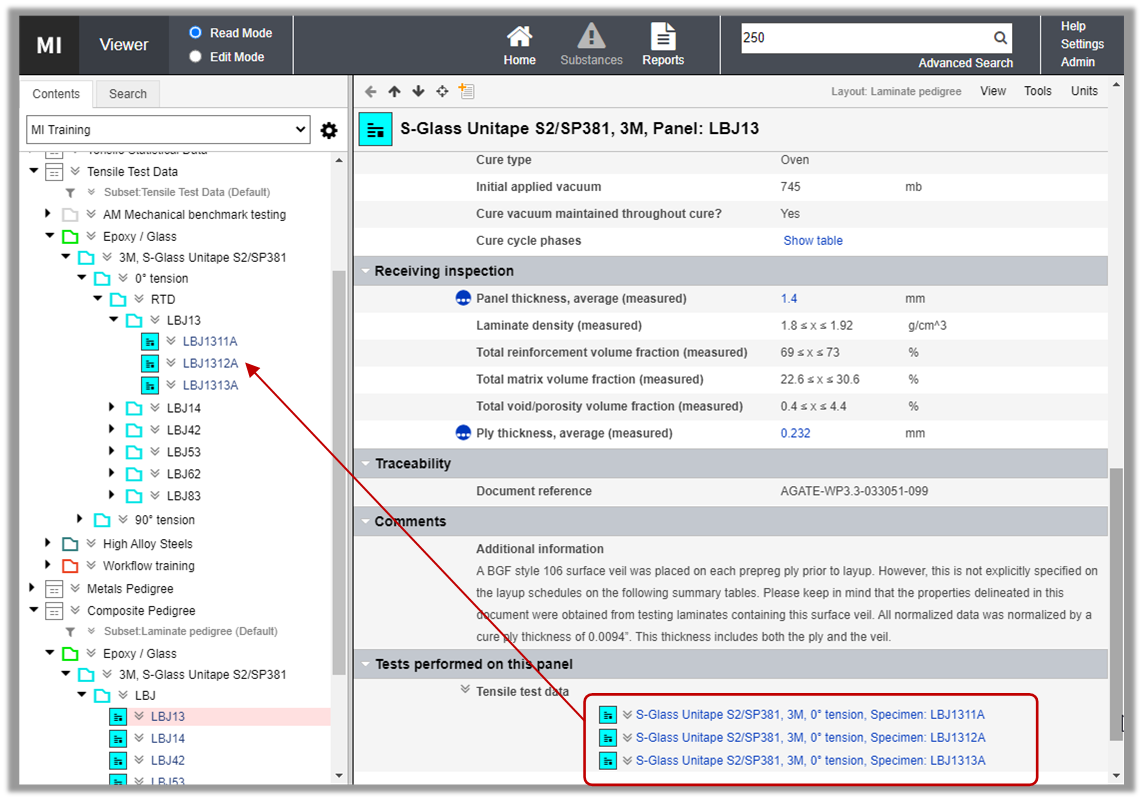1143x800 pixels.
Task: Open database settings gear icon
Action: 328,130
